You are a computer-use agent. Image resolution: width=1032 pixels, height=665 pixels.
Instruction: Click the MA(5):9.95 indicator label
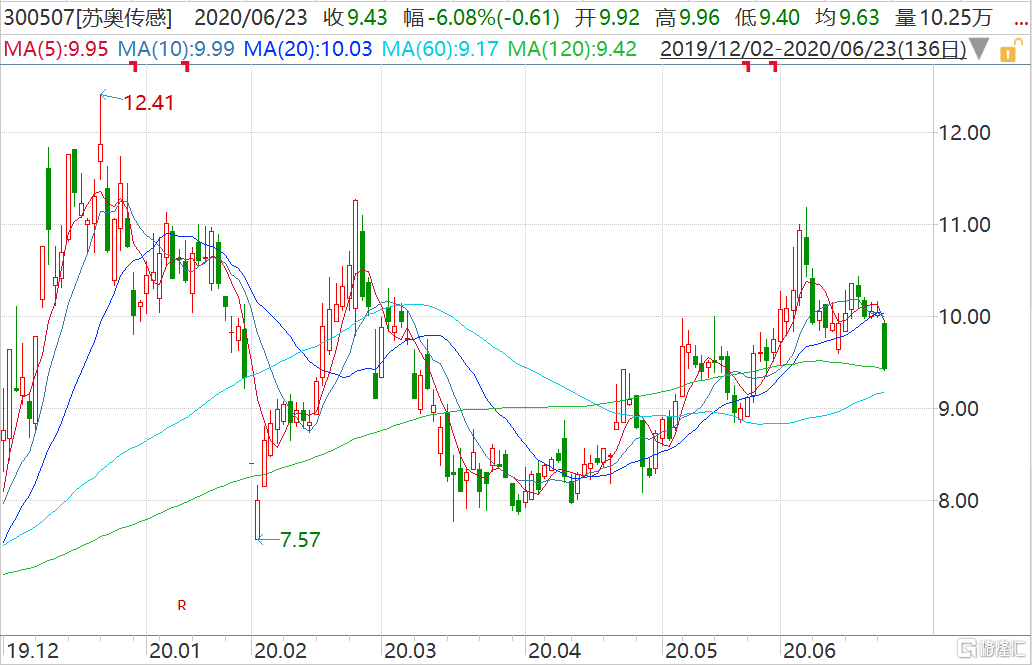57,49
